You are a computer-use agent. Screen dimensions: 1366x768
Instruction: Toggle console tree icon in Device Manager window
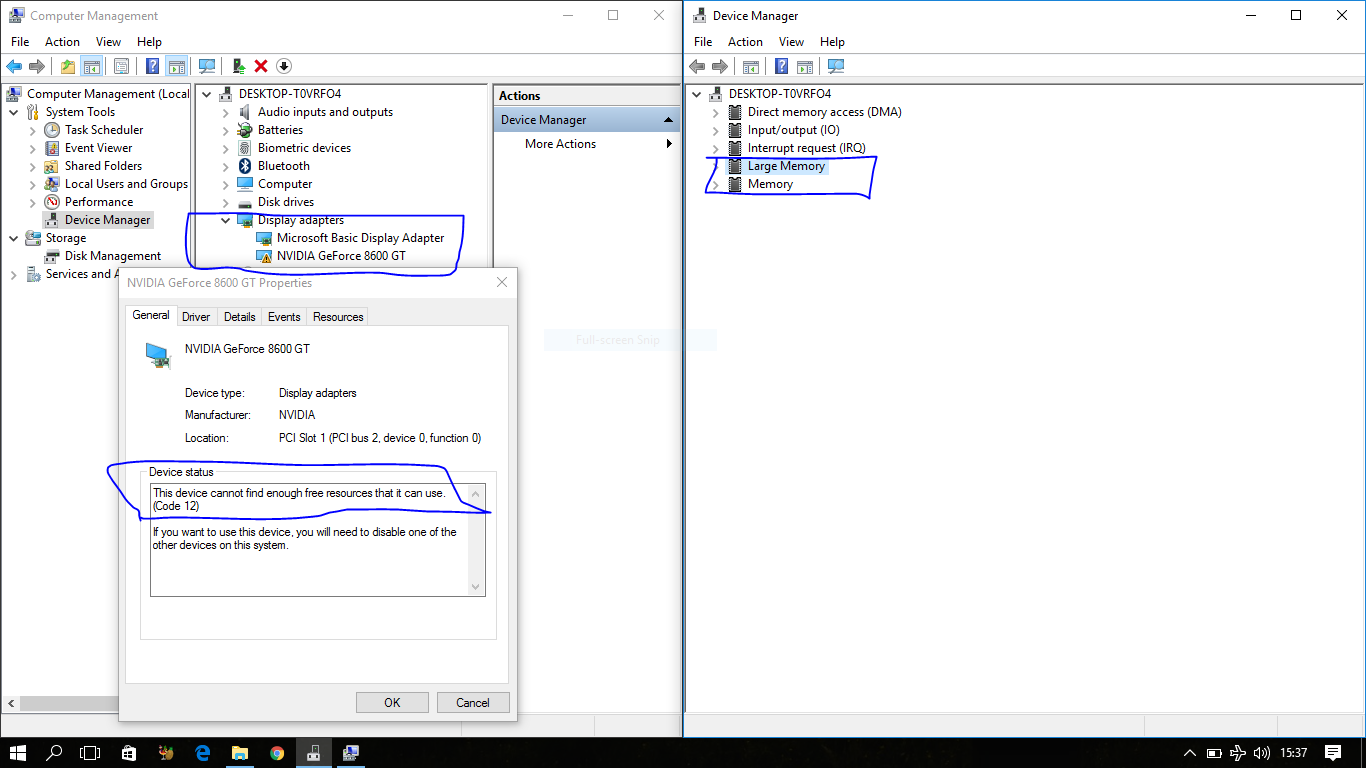pos(751,66)
